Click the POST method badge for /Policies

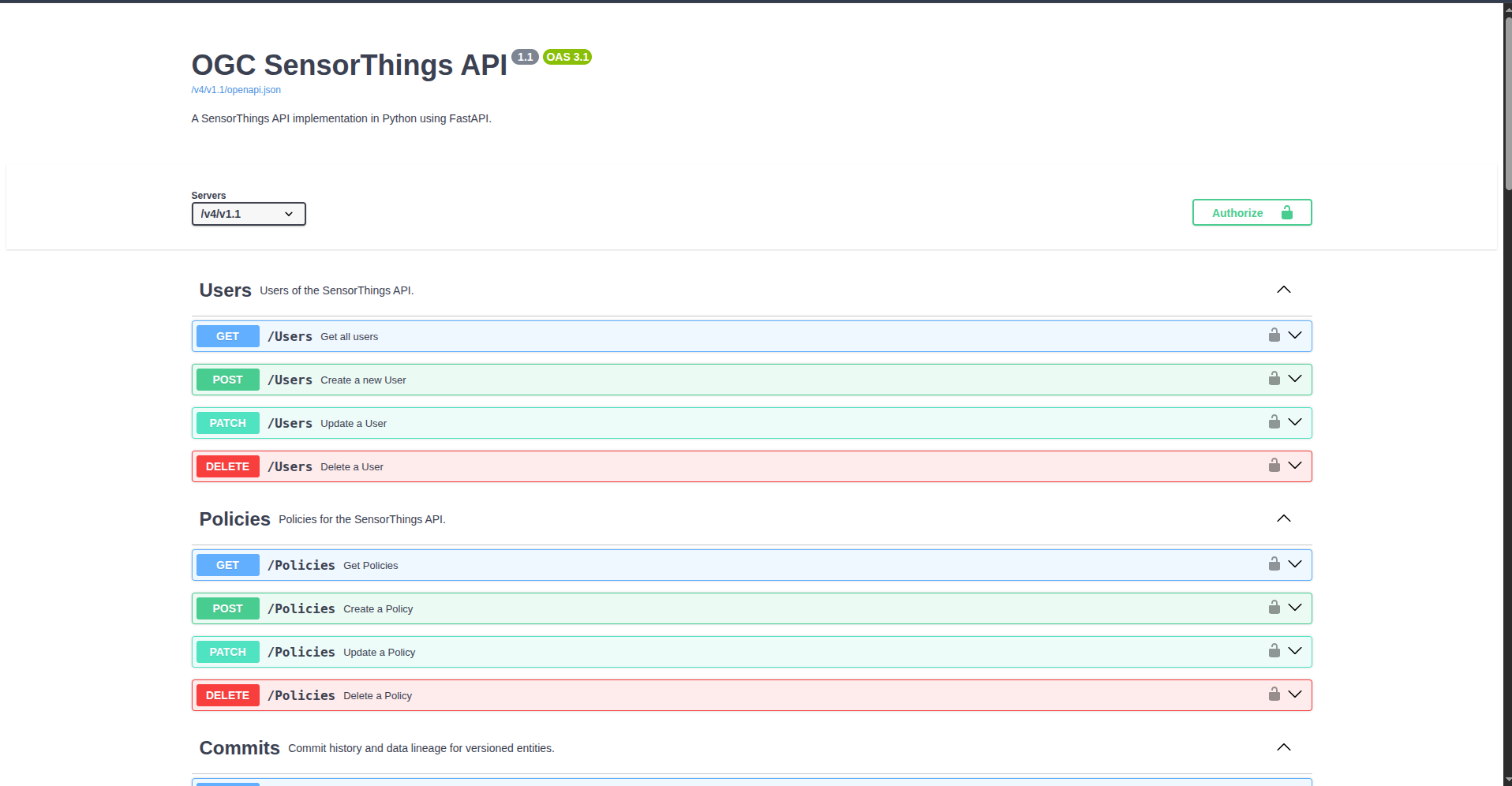(227, 608)
